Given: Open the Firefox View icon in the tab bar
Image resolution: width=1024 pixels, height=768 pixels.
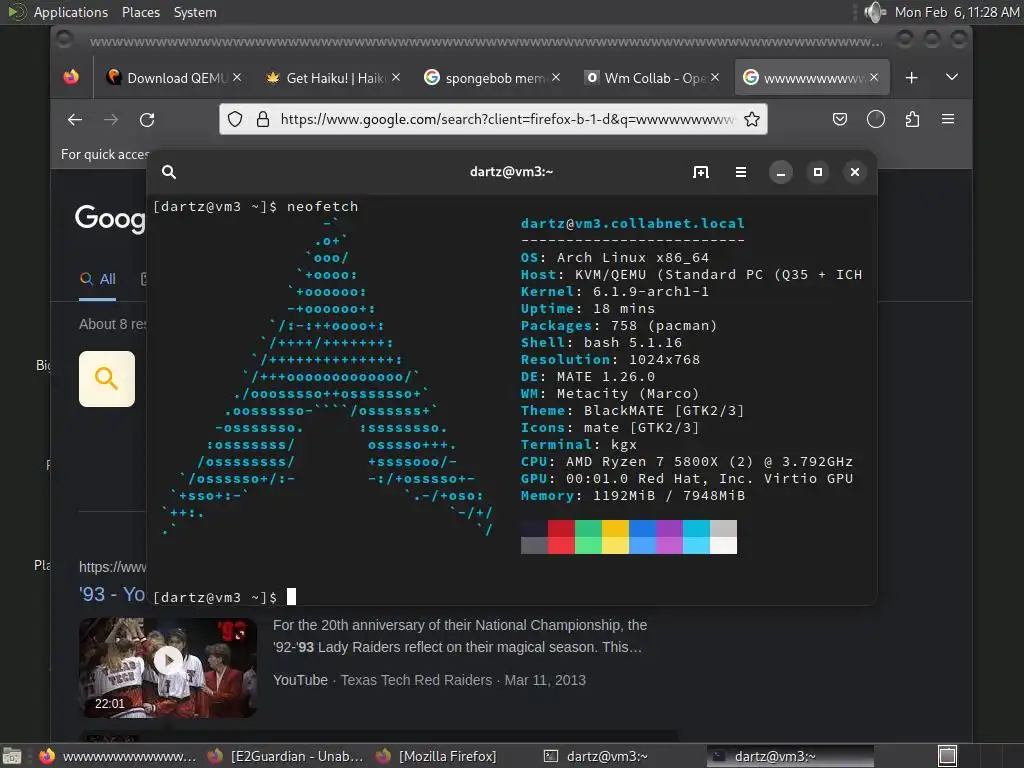Looking at the screenshot, I should coord(71,77).
